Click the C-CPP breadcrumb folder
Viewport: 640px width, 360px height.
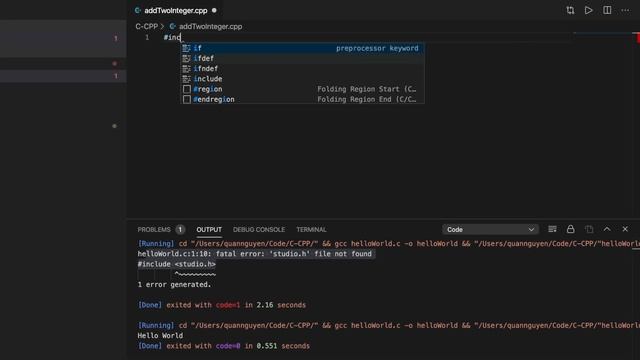pyautogui.click(x=147, y=27)
